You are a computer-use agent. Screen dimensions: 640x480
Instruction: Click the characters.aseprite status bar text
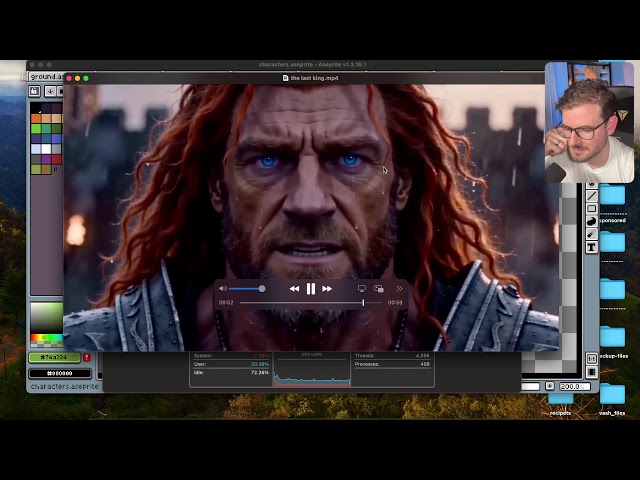pos(64,386)
